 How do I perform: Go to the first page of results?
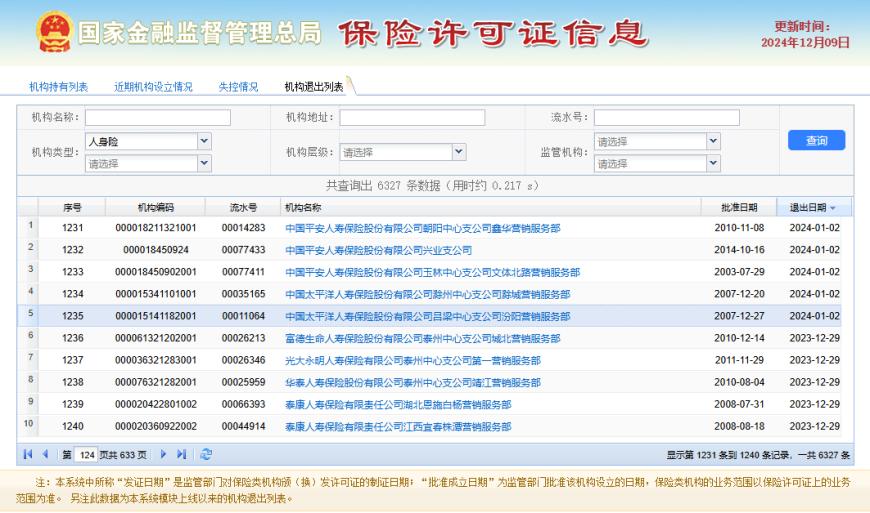[x=28, y=454]
